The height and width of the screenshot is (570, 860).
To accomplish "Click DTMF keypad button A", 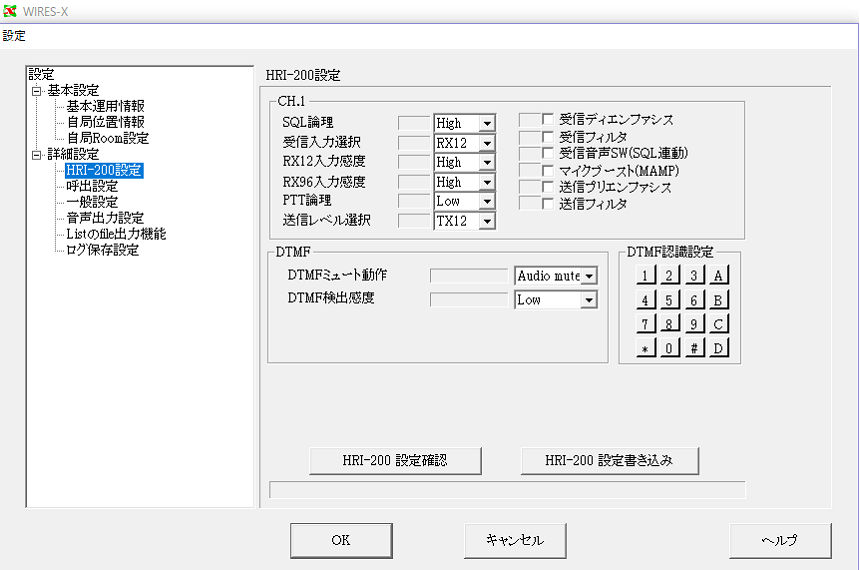I will [718, 275].
